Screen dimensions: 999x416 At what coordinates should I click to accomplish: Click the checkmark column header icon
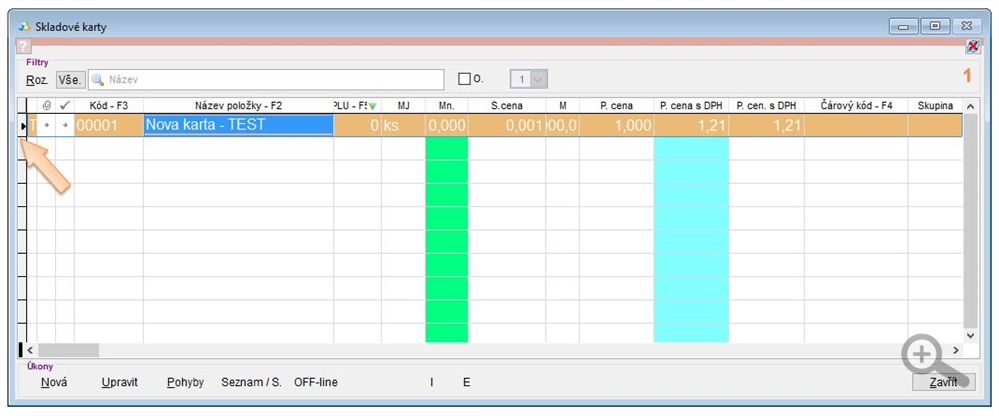pos(65,105)
